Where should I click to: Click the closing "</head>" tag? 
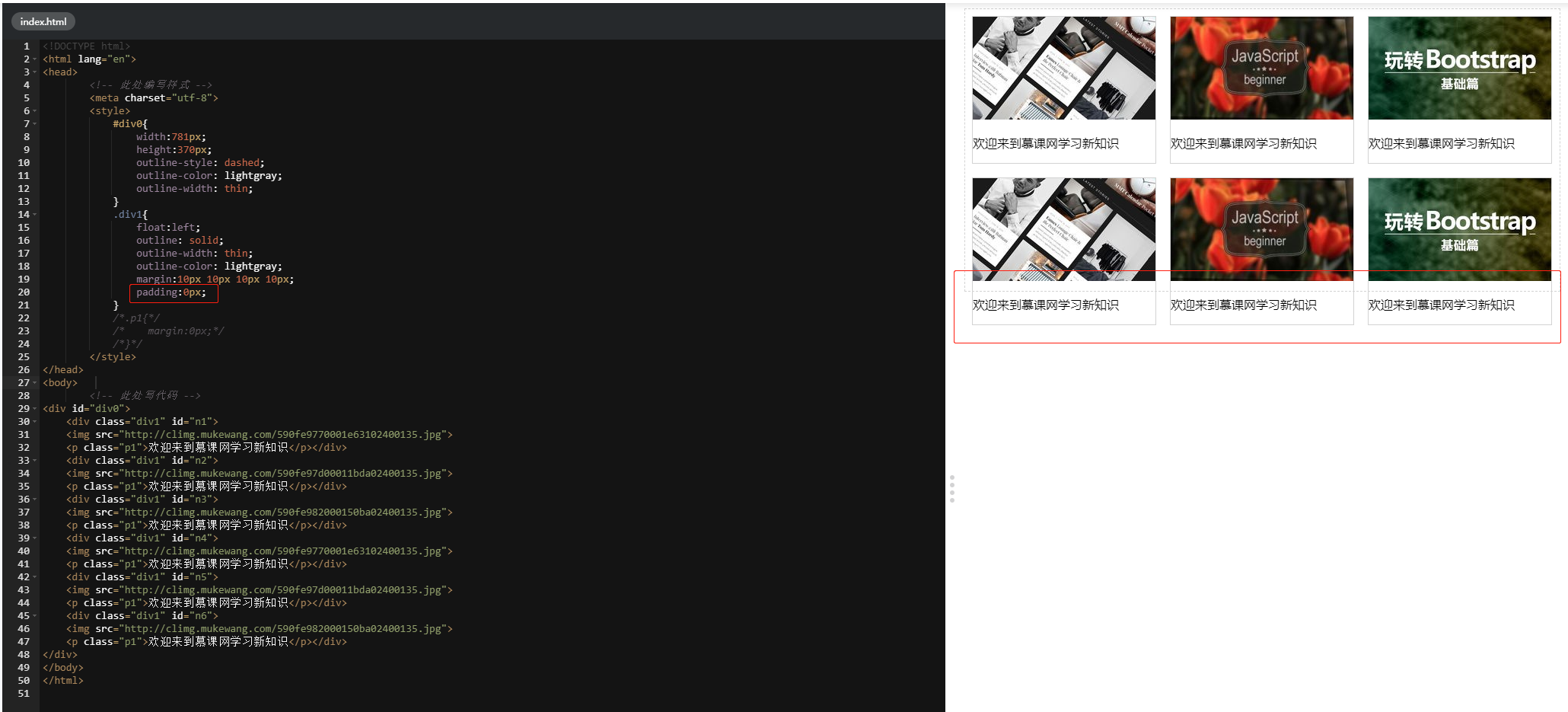[63, 370]
